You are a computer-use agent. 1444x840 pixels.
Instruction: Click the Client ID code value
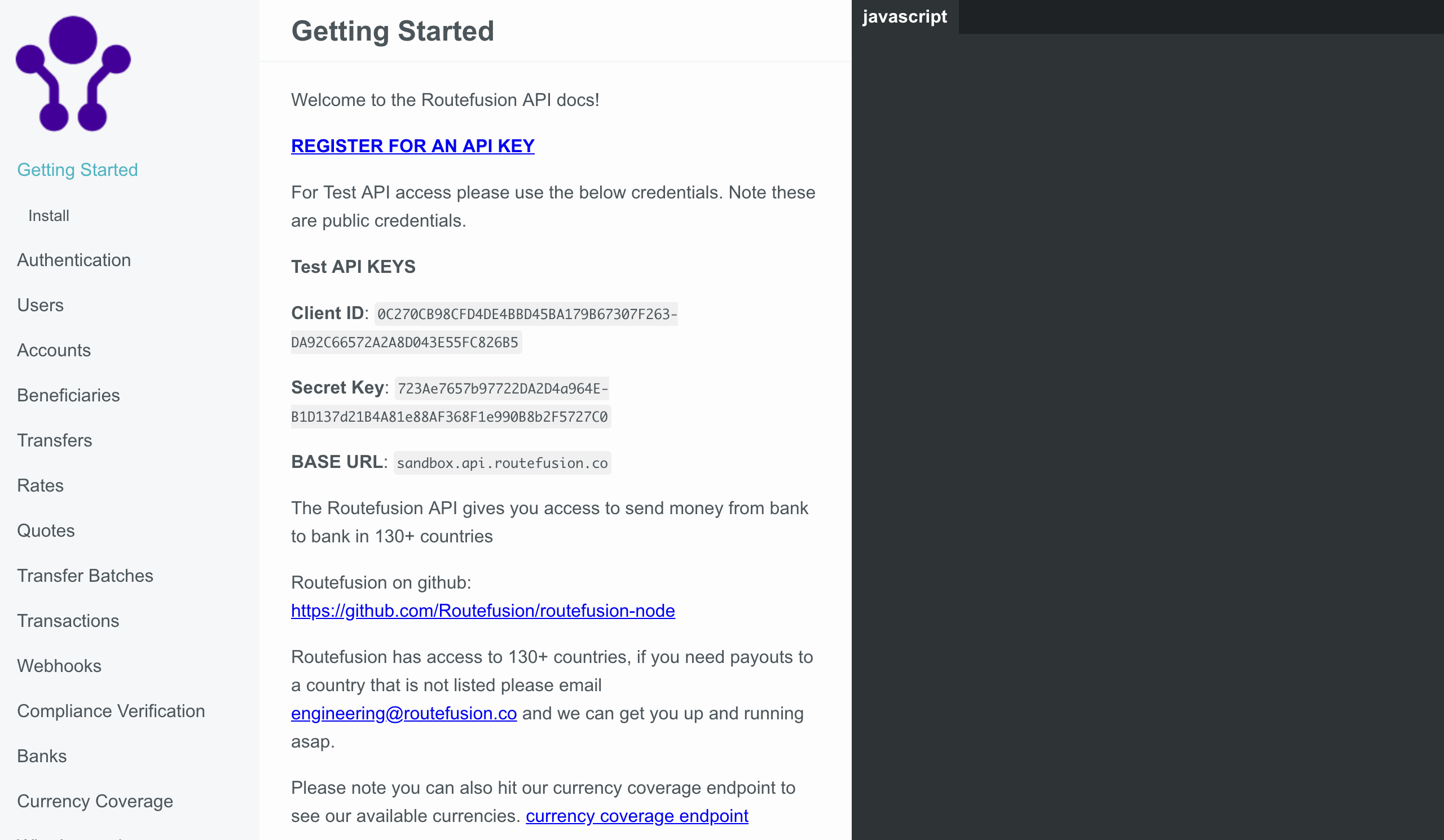tap(485, 328)
